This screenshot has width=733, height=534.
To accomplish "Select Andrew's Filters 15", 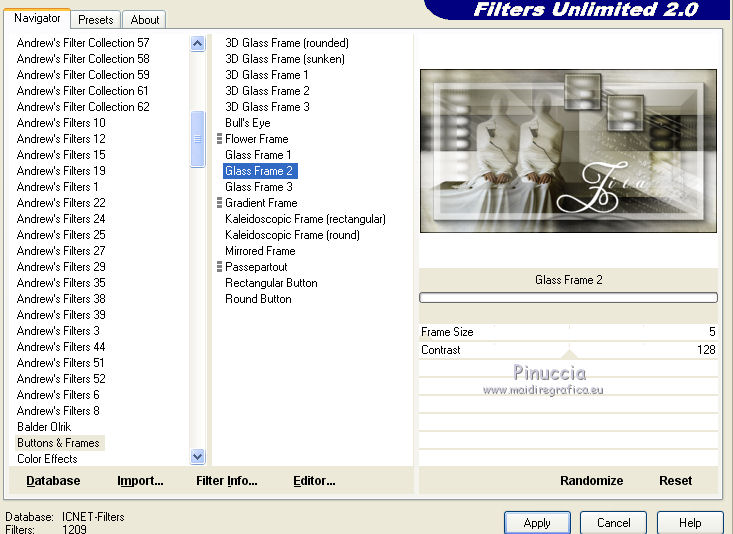I will [x=61, y=155].
